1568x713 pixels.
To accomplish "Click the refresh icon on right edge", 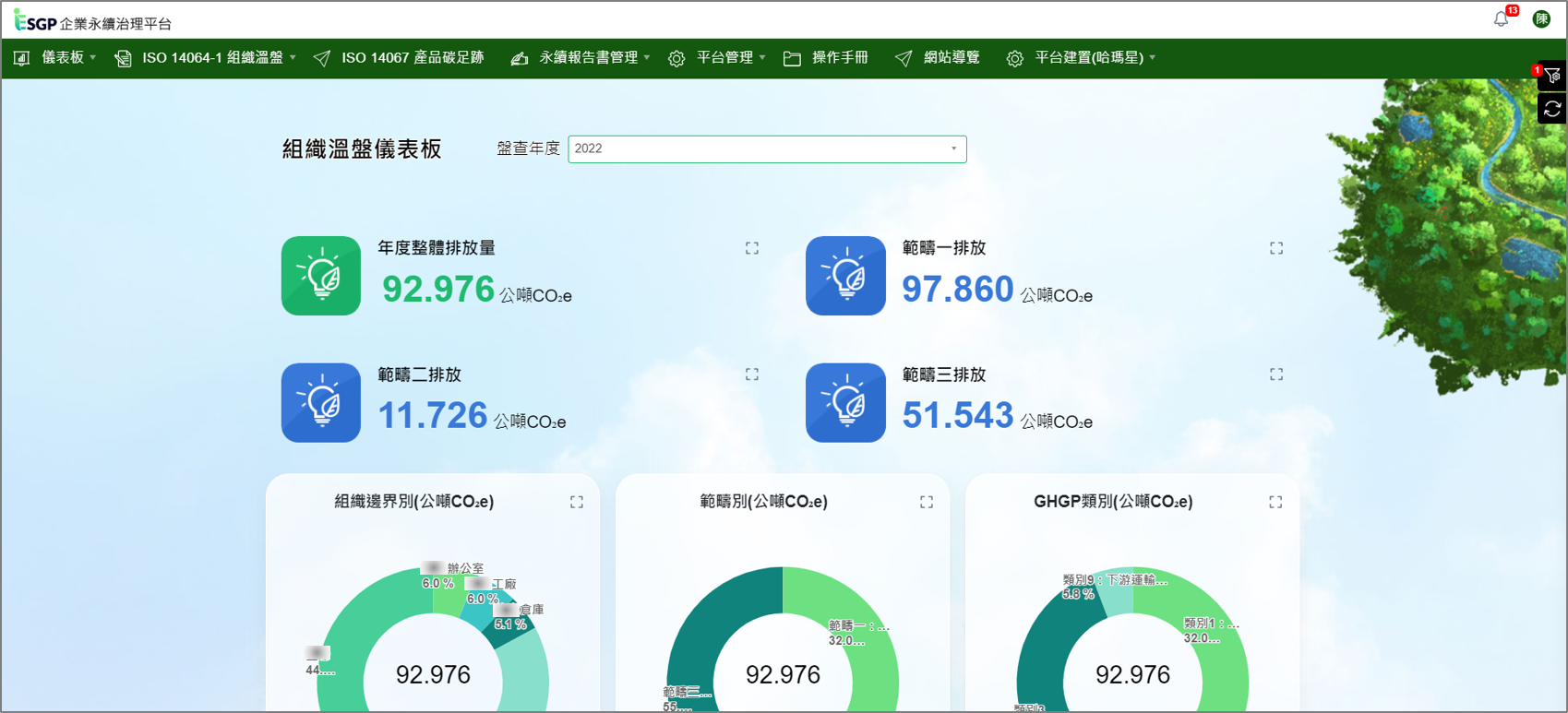I will pos(1552,109).
